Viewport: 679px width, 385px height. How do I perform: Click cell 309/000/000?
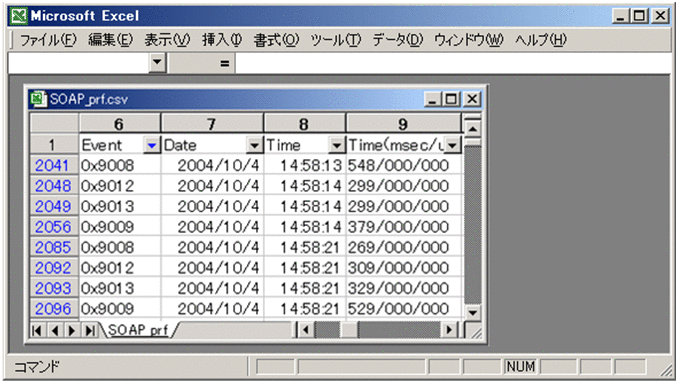coord(404,268)
